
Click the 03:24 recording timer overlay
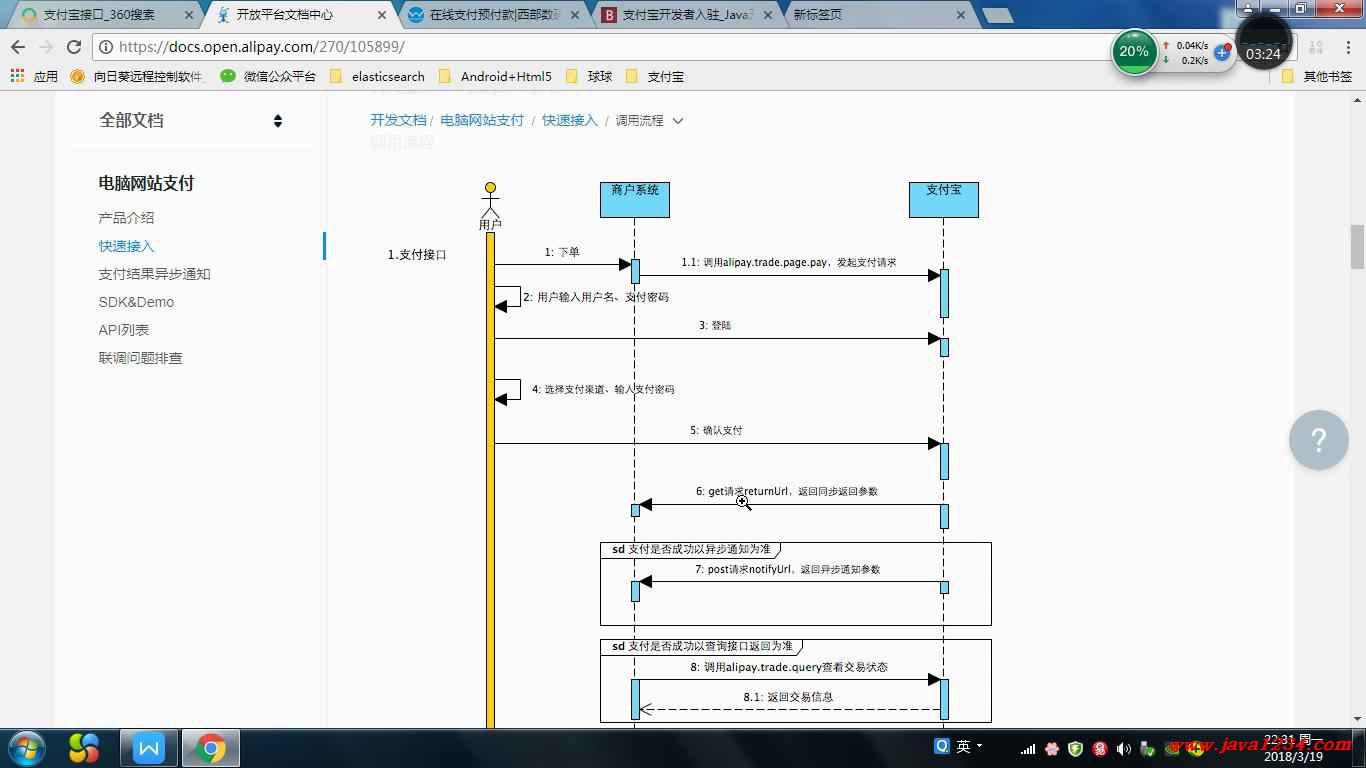pos(1264,43)
